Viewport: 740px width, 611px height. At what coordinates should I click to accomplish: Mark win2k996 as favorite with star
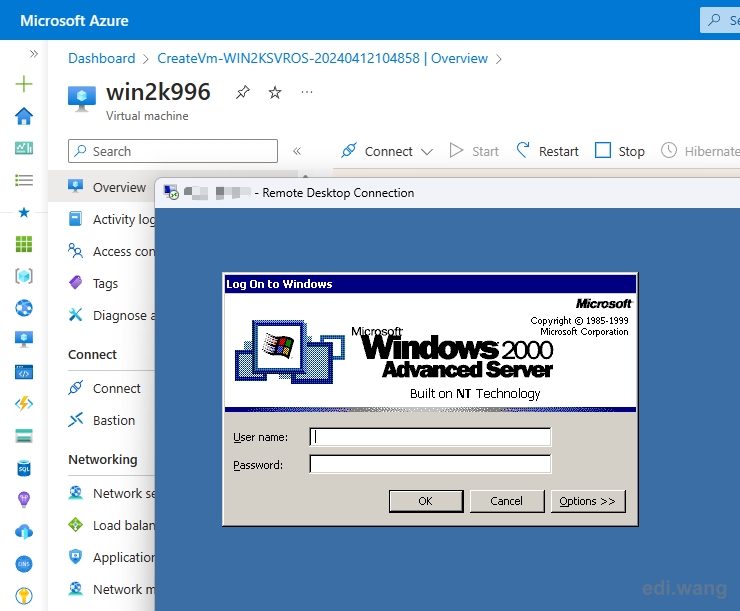tap(275, 92)
